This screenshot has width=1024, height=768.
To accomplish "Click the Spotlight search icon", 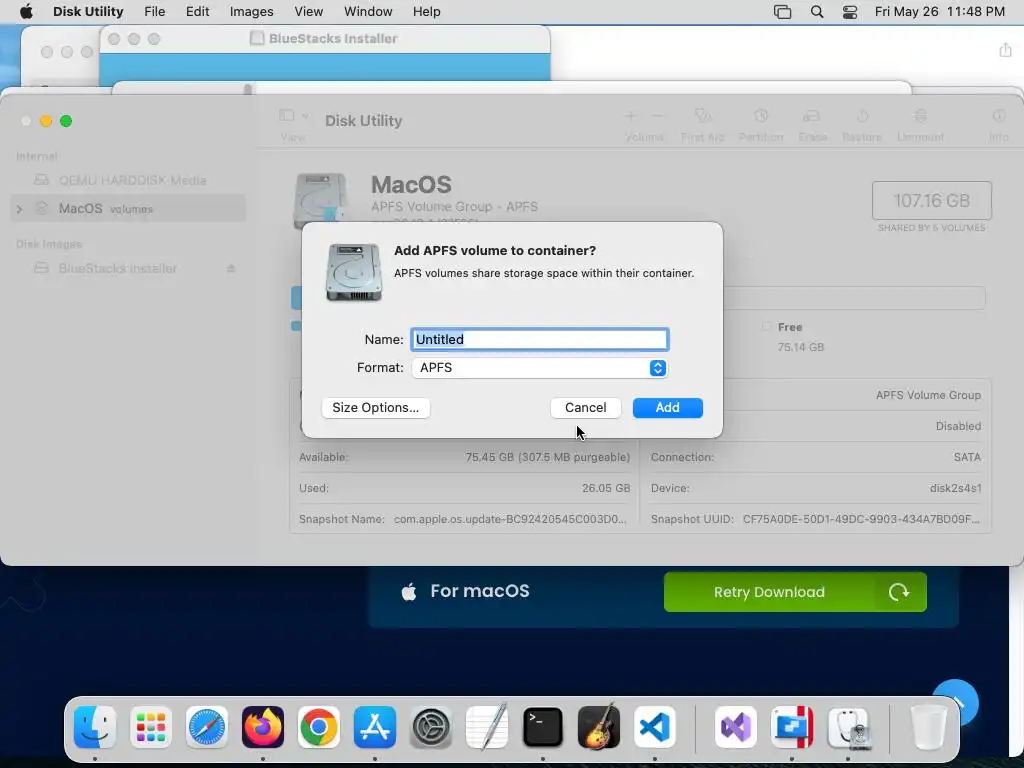I will (x=816, y=12).
